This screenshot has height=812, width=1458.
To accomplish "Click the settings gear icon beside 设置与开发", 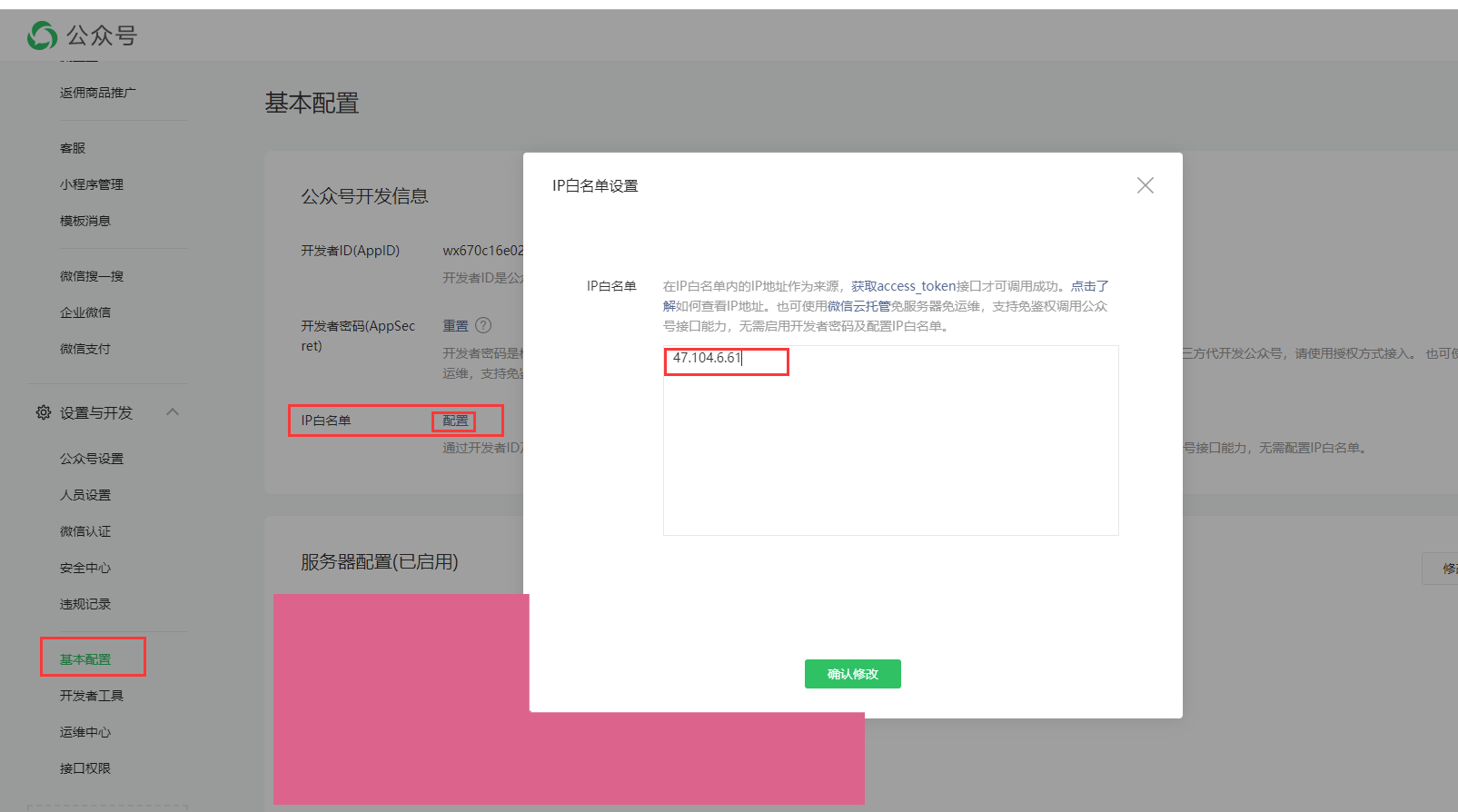I will point(44,412).
